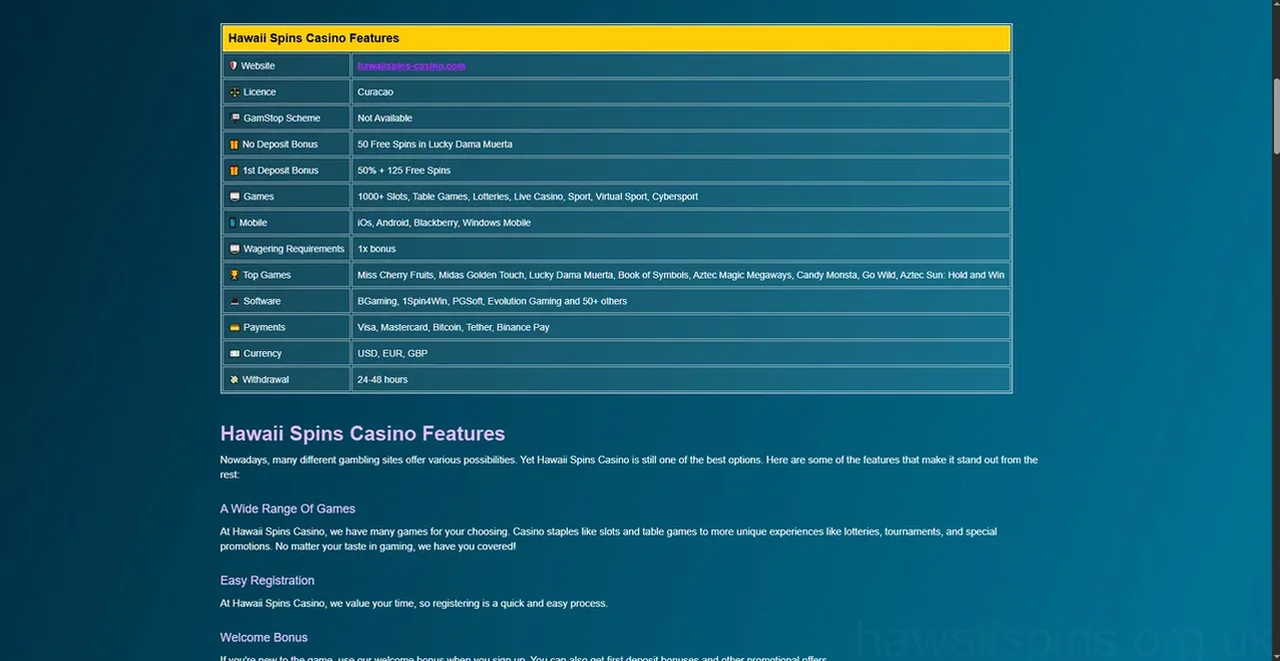Click the 'Payments' row label

pos(264,327)
